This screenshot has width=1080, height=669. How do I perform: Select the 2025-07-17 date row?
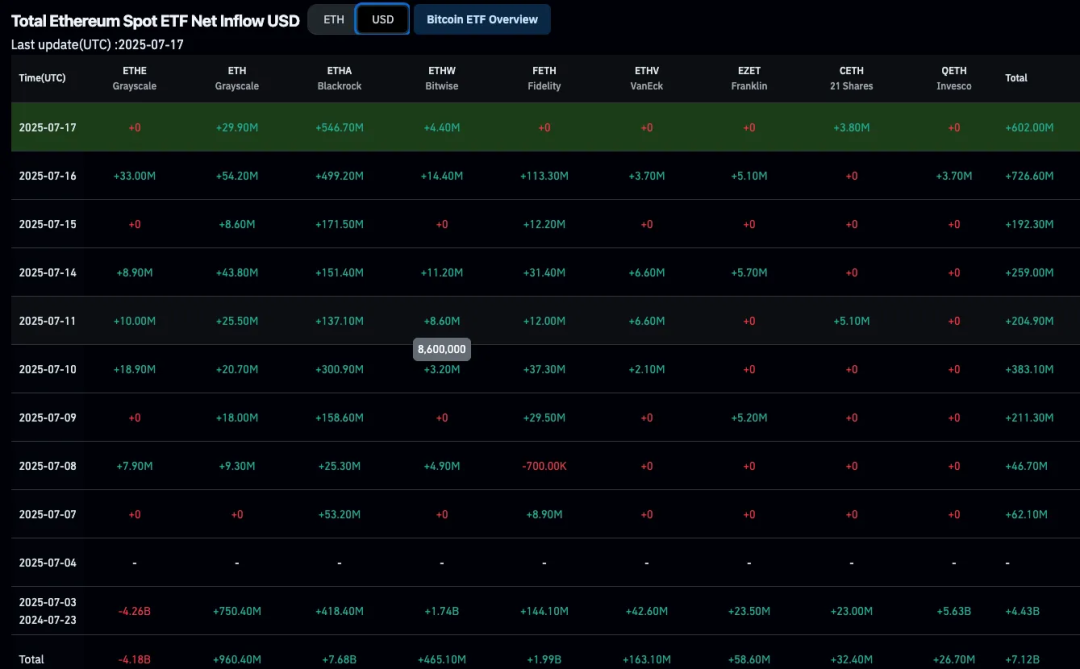pos(47,128)
